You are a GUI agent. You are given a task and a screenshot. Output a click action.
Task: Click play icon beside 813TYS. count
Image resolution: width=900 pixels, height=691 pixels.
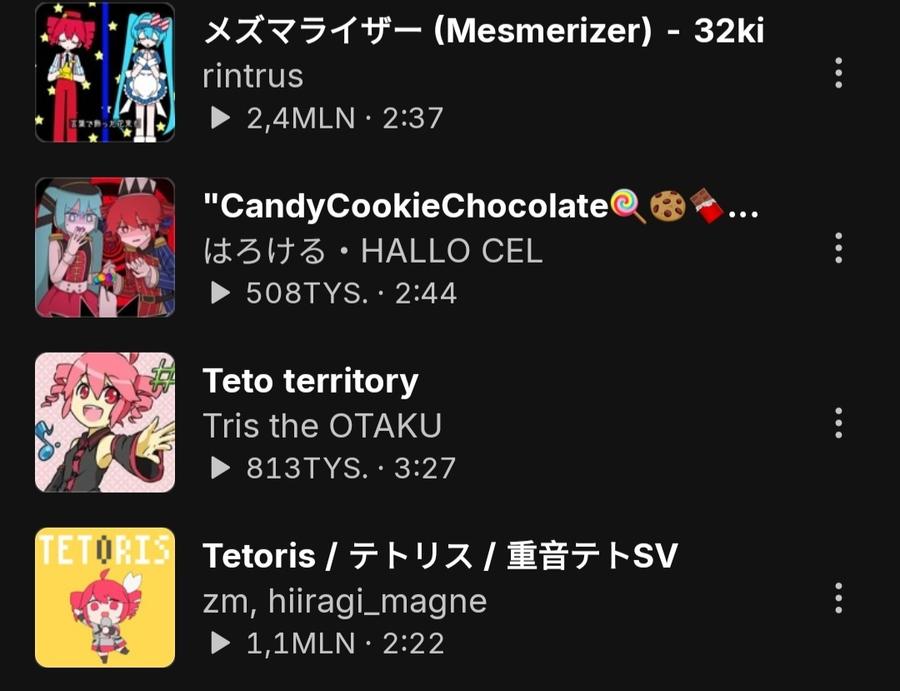[x=220, y=468]
